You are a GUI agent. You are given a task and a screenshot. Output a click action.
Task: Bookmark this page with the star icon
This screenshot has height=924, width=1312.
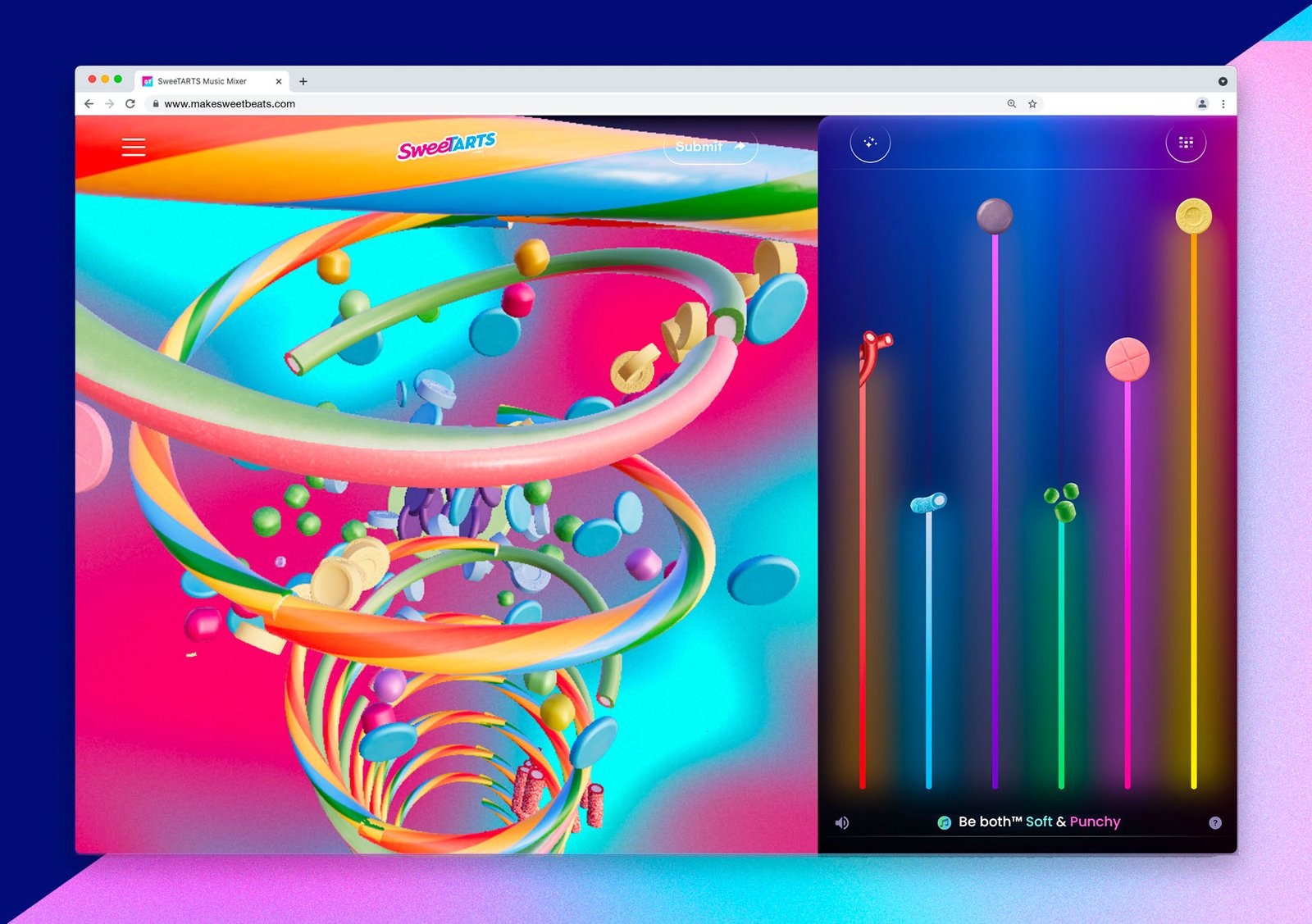(1032, 104)
